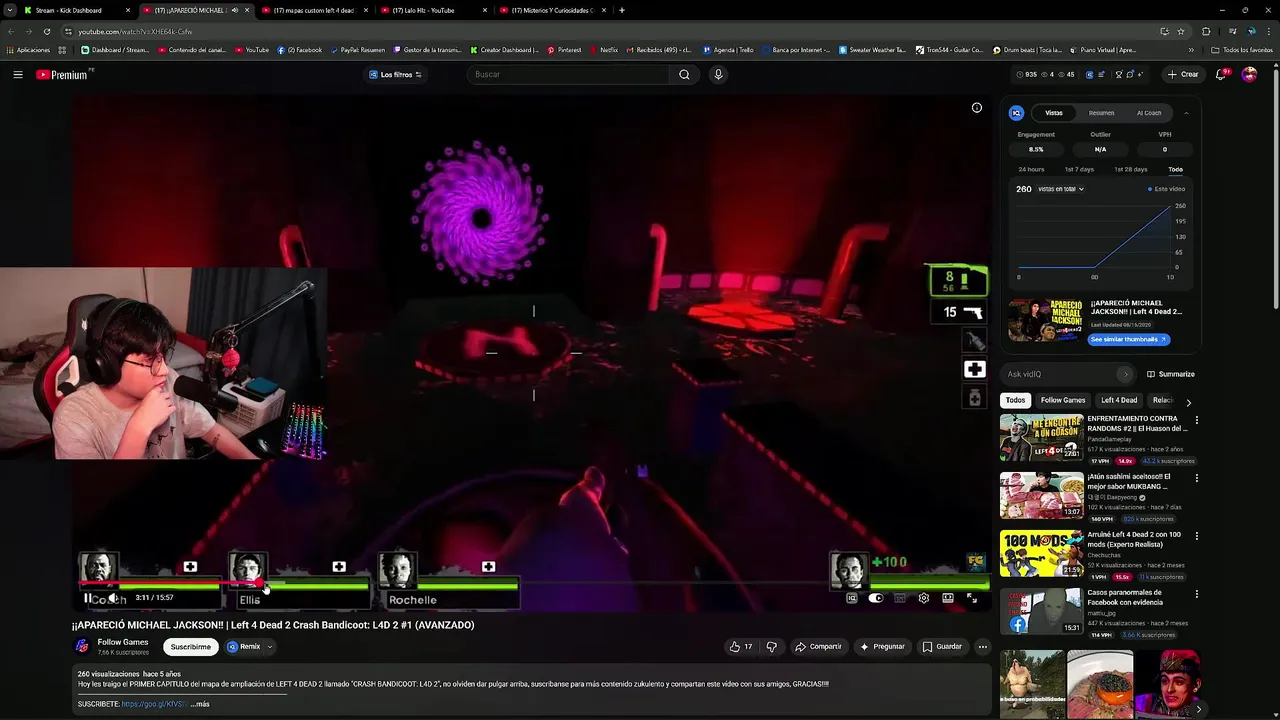1280x720 pixels.
Task: Focus the Buscar search field
Action: (568, 74)
